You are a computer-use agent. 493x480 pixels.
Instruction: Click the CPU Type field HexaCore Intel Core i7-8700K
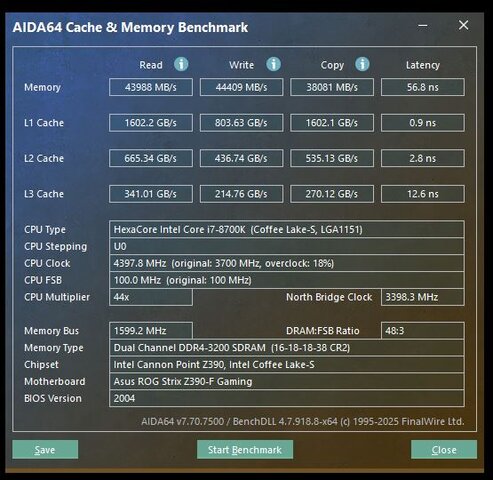tap(287, 229)
